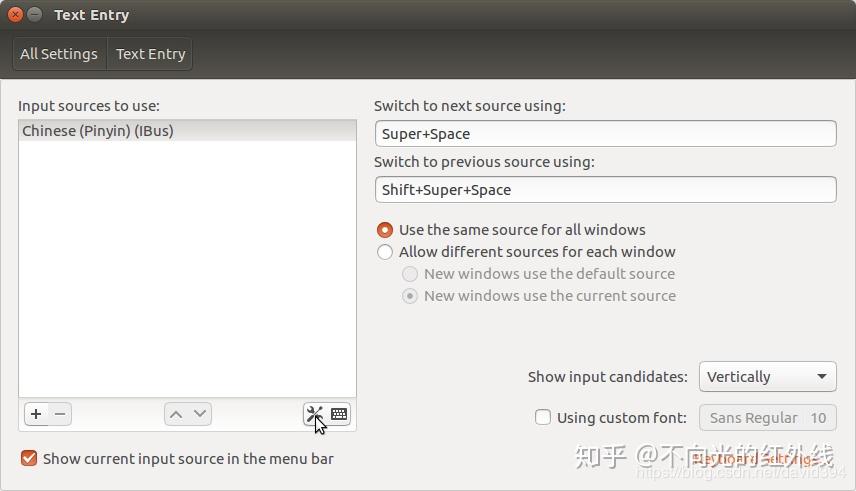The image size is (856, 491).
Task: Move selected input source up
Action: [x=176, y=414]
